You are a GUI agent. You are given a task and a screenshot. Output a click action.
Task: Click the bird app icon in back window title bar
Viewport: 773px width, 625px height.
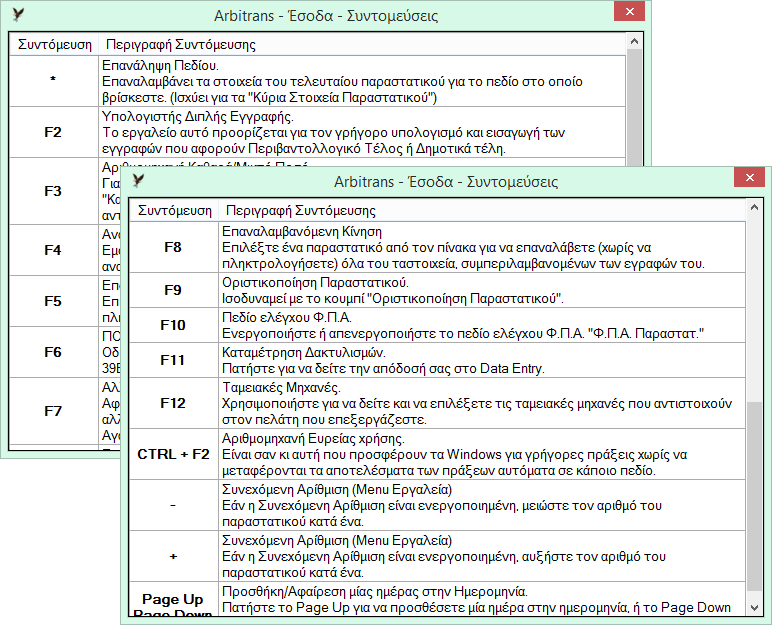click(x=18, y=15)
